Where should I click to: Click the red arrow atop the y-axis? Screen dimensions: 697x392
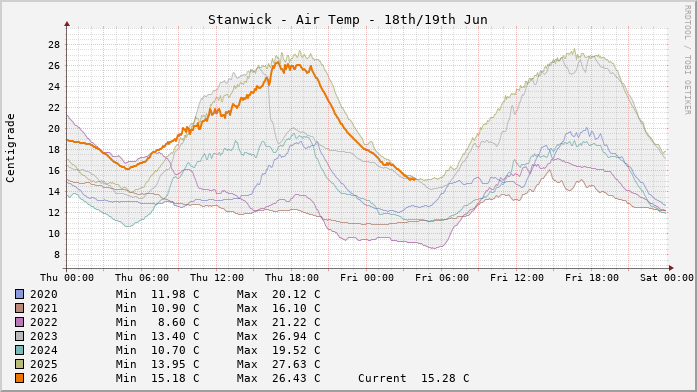67,24
